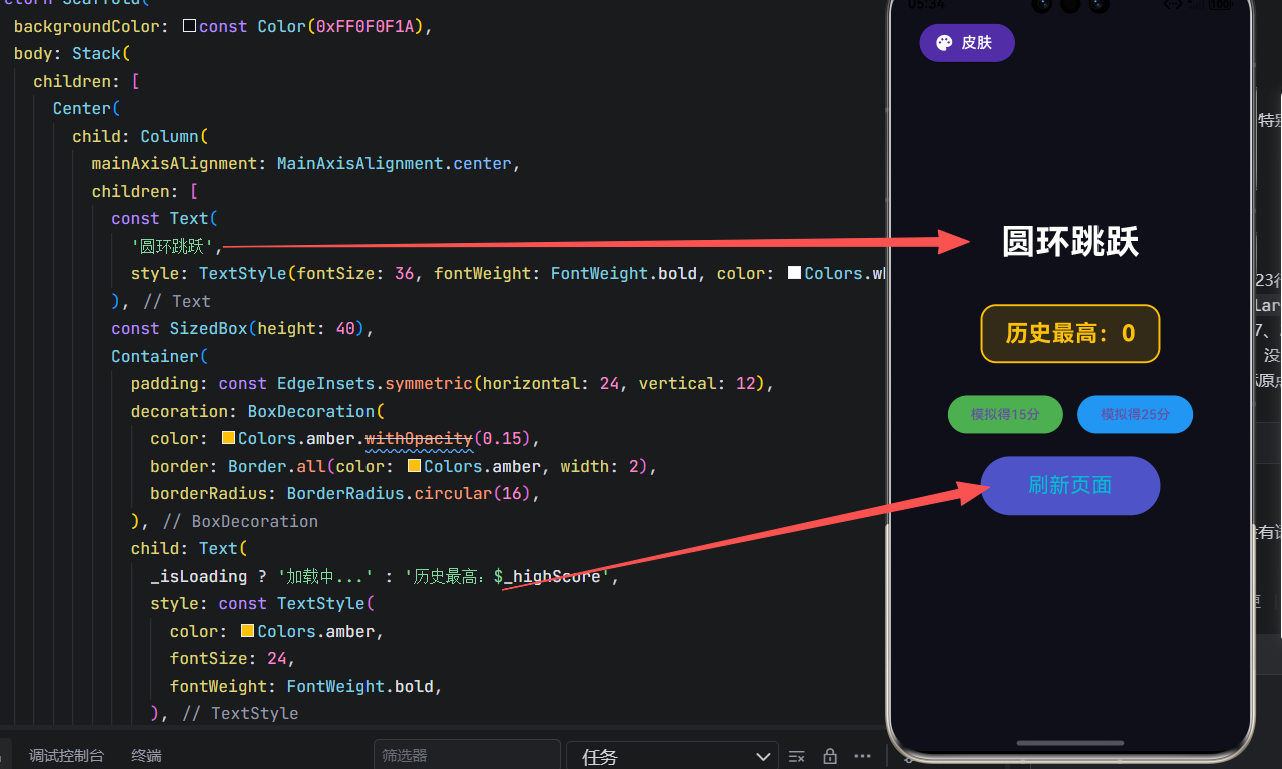The height and width of the screenshot is (769, 1282).
Task: Click the white Colors.white swatch
Action: click(795, 273)
